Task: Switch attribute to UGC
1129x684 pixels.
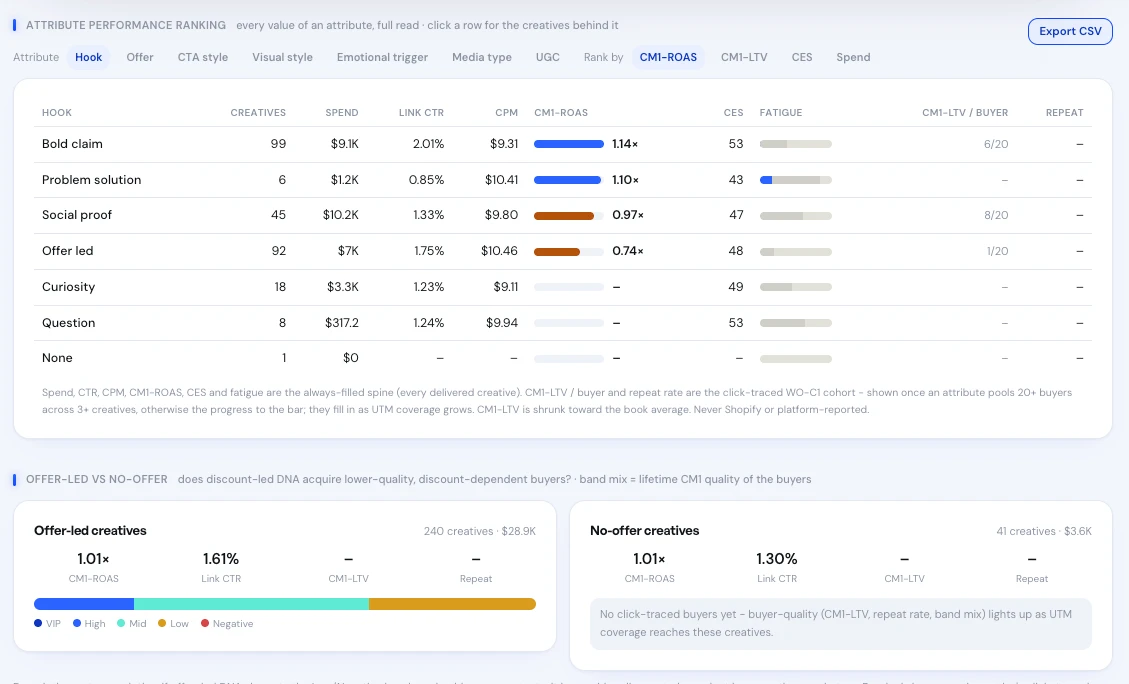Action: pyautogui.click(x=547, y=57)
